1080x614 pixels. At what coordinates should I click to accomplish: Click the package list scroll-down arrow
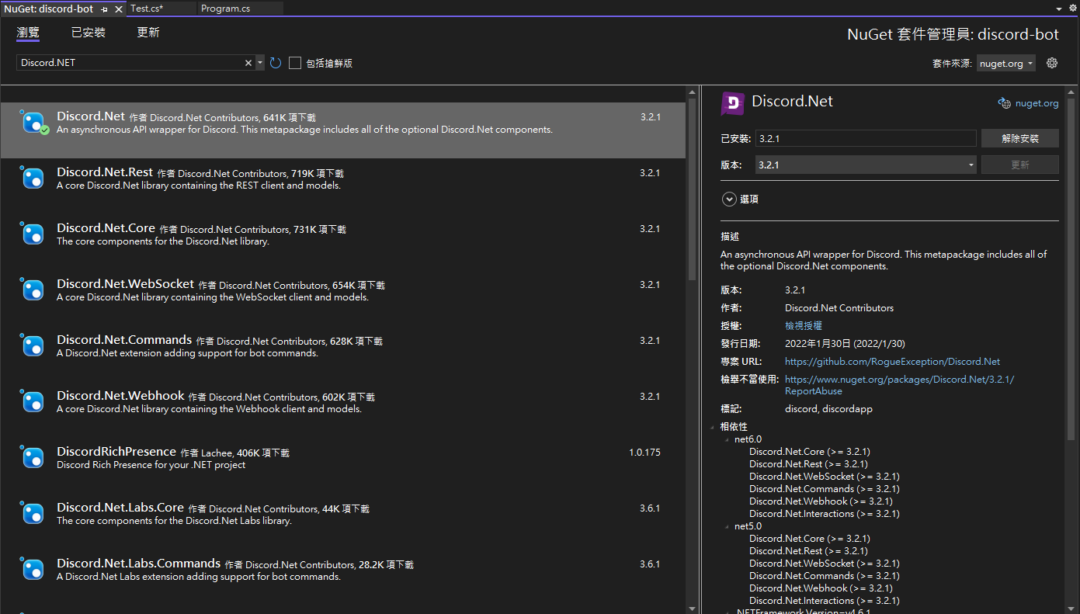coord(692,608)
